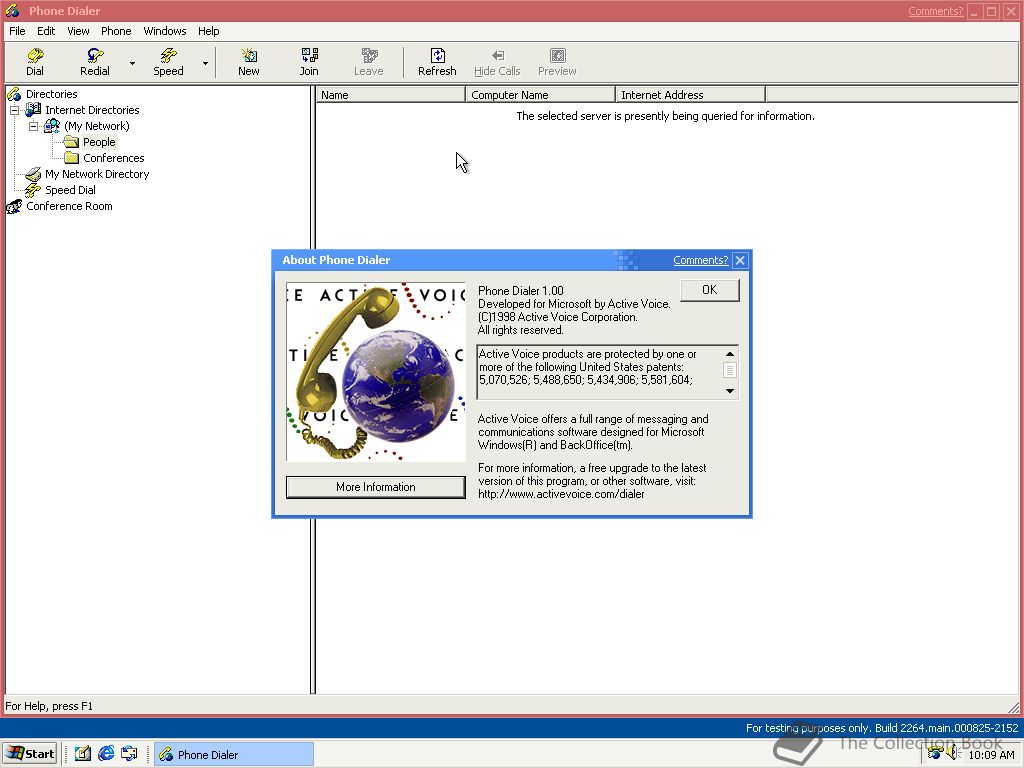Click the 'Phone Dialer 1.00' version text
This screenshot has width=1024, height=768.
(520, 291)
